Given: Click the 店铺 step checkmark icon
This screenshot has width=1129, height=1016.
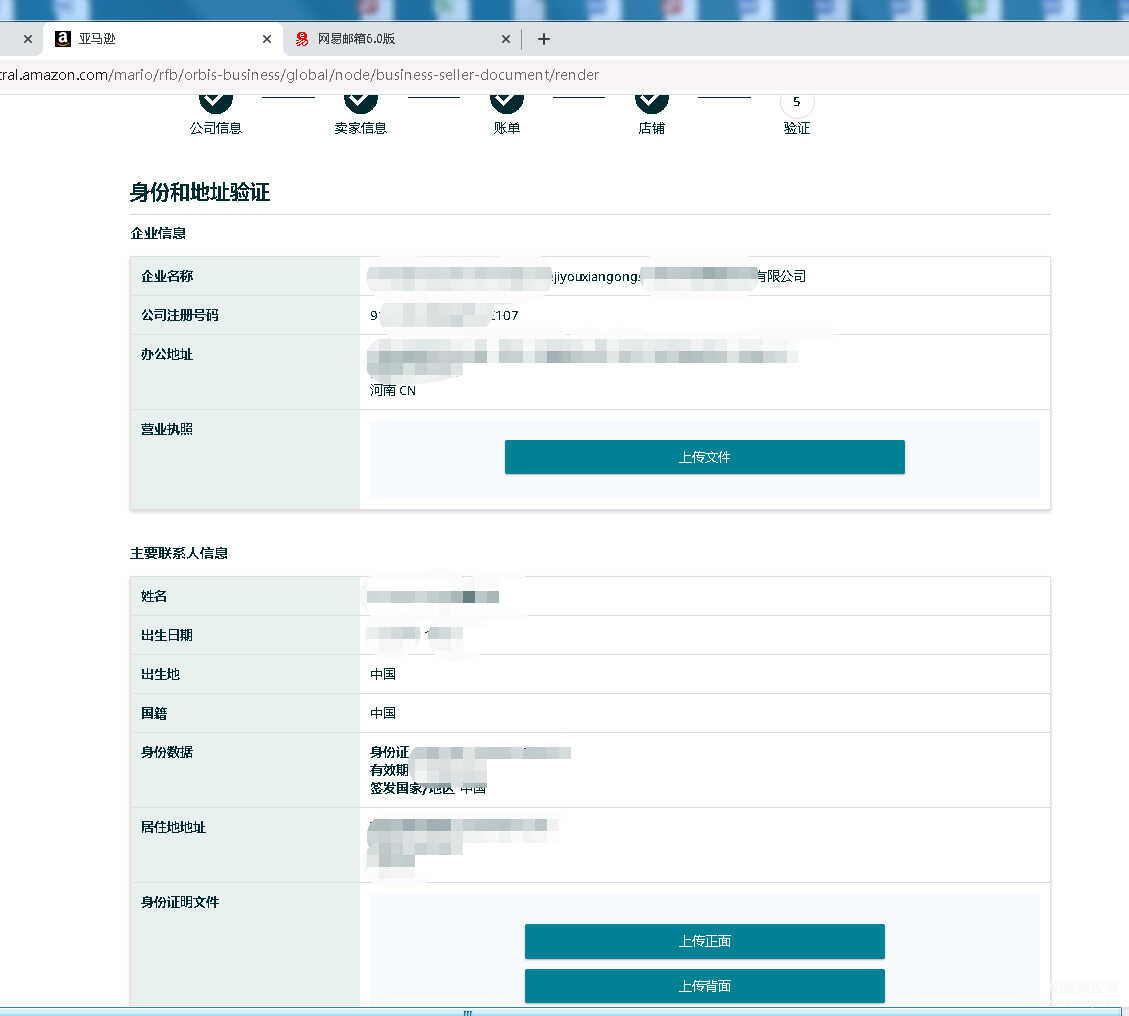Looking at the screenshot, I should tap(652, 100).
